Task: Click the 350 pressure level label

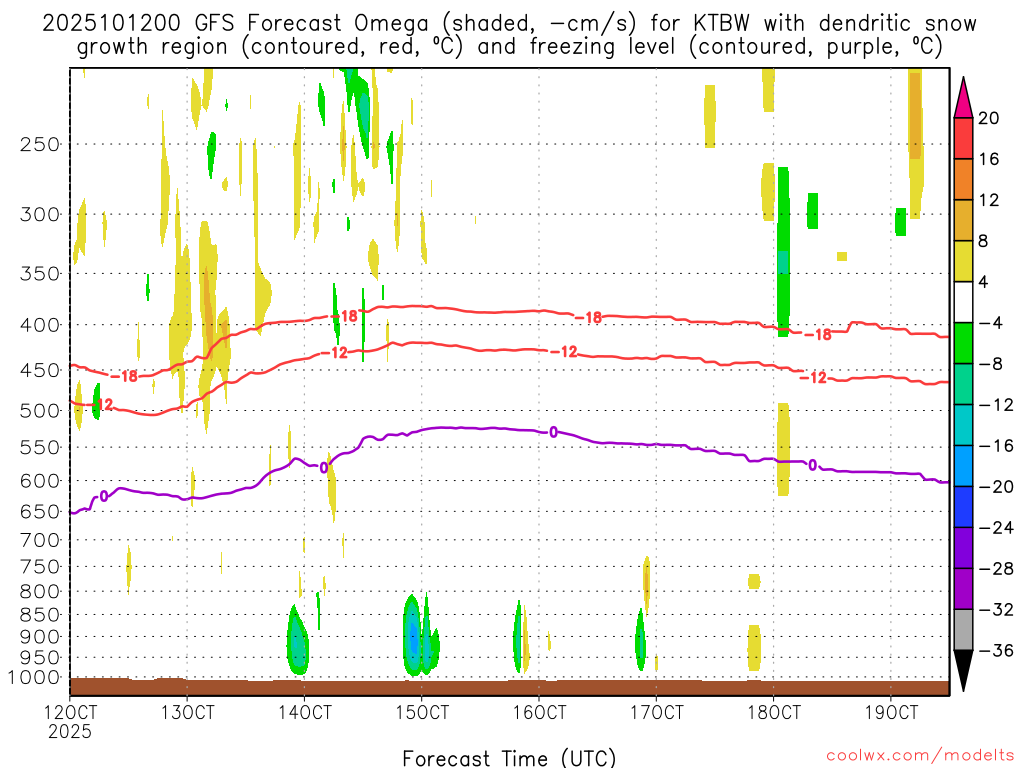Action: [x=40, y=273]
